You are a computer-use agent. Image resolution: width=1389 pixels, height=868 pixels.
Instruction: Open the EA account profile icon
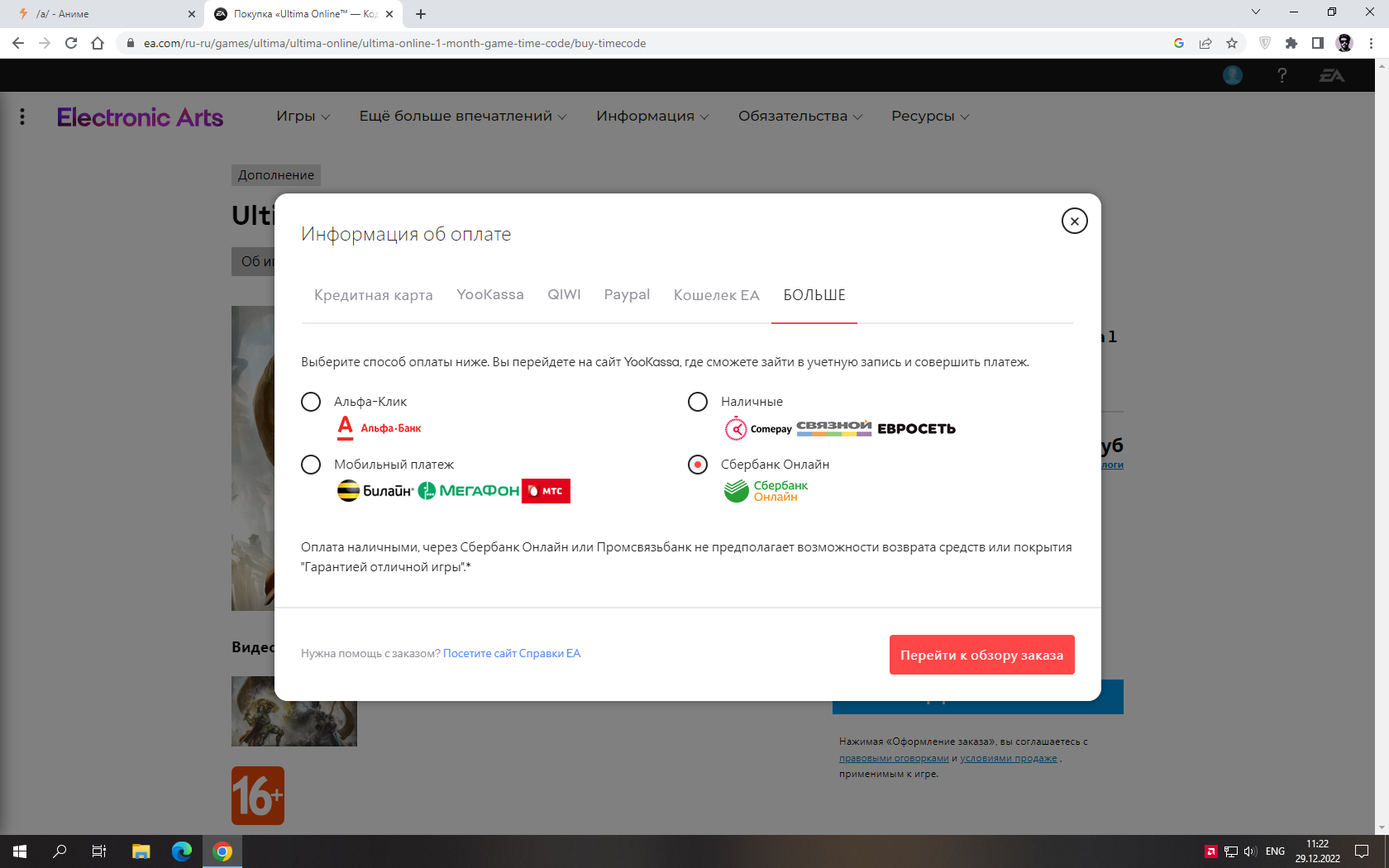[1233, 75]
